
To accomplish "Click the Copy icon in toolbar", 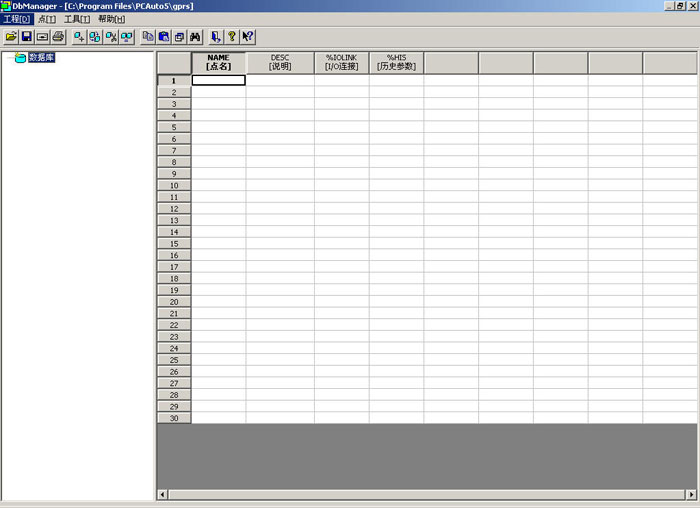I will 149,37.
